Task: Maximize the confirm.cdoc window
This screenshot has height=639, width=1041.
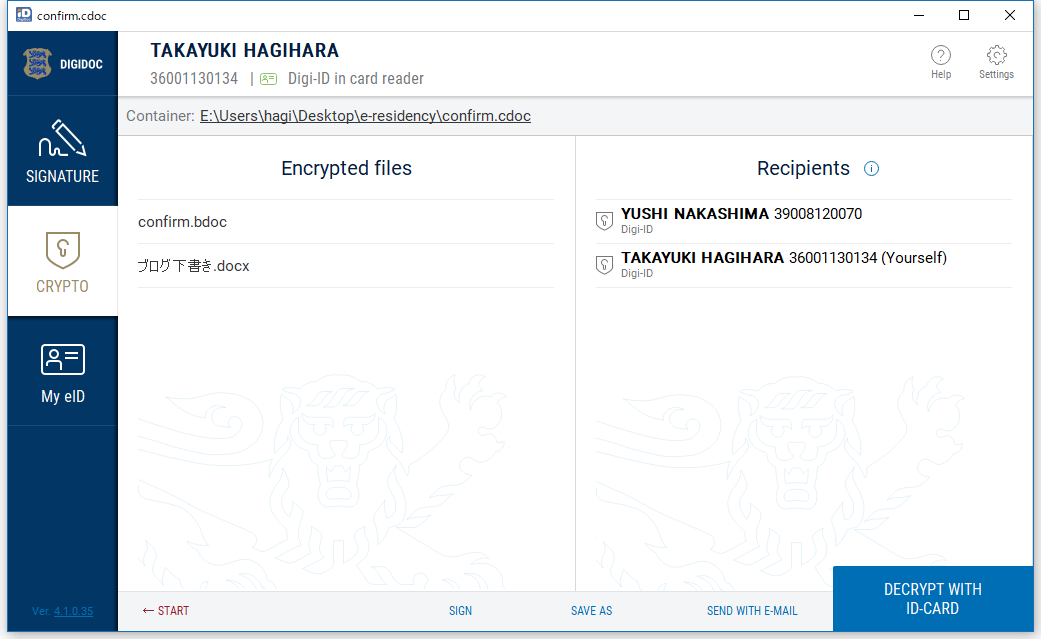Action: point(964,15)
